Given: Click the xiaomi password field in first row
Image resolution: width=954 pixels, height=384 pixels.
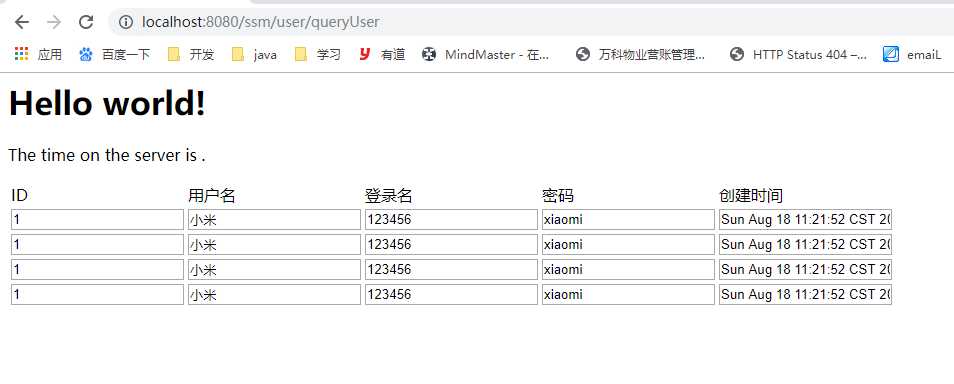Looking at the screenshot, I should click(628, 220).
